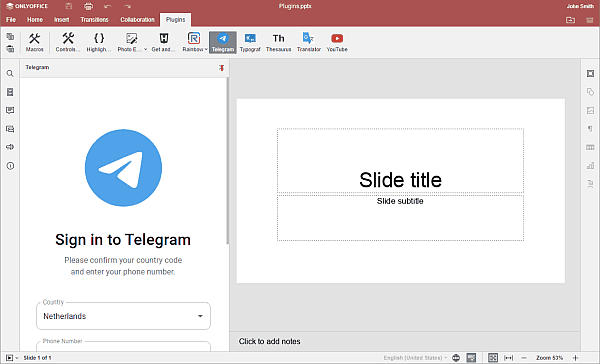The height and width of the screenshot is (364, 600).
Task: Click the view settings icon at top right
Action: (590, 20)
